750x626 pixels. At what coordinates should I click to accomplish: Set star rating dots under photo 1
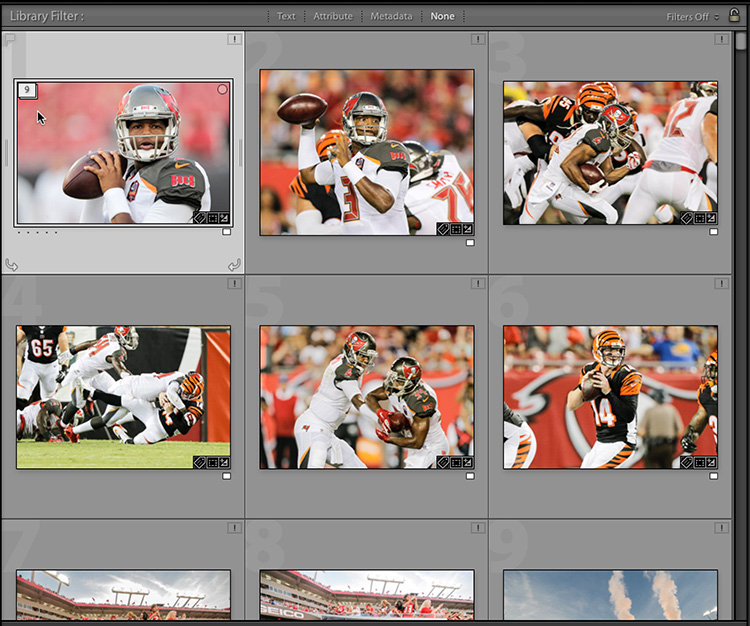(x=37, y=233)
